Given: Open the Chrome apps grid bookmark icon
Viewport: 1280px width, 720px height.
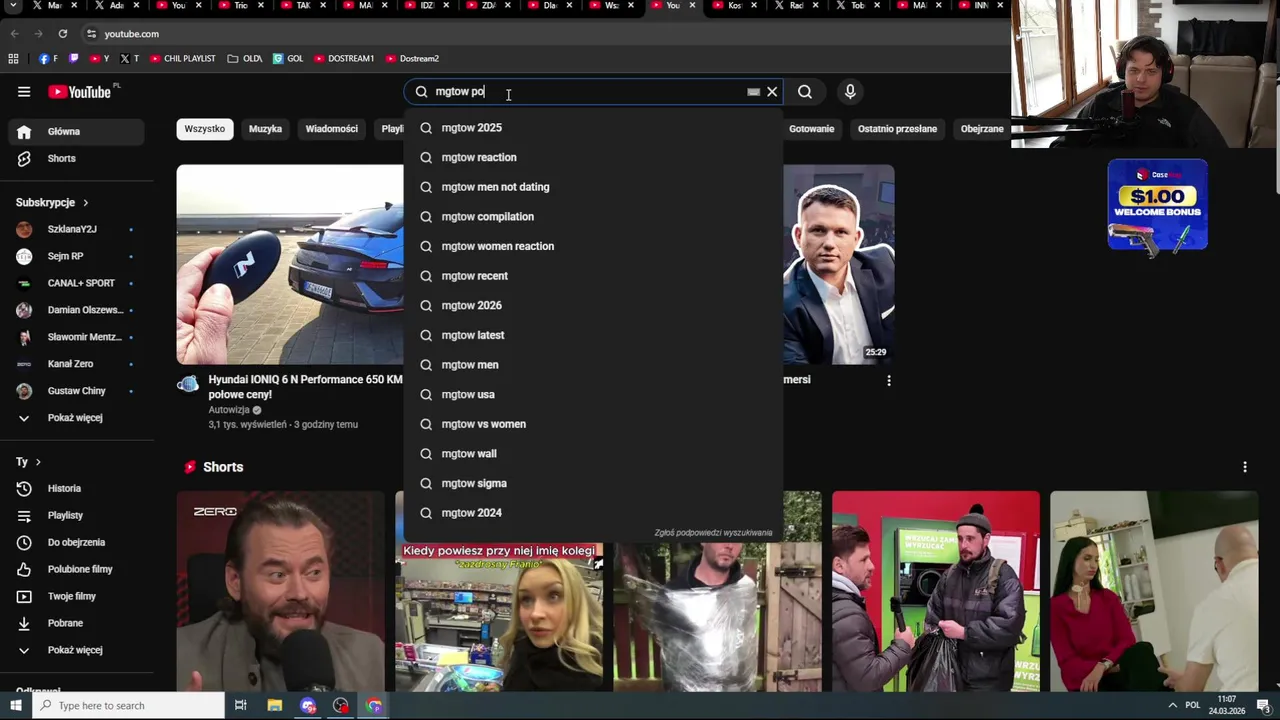Looking at the screenshot, I should coord(13,59).
